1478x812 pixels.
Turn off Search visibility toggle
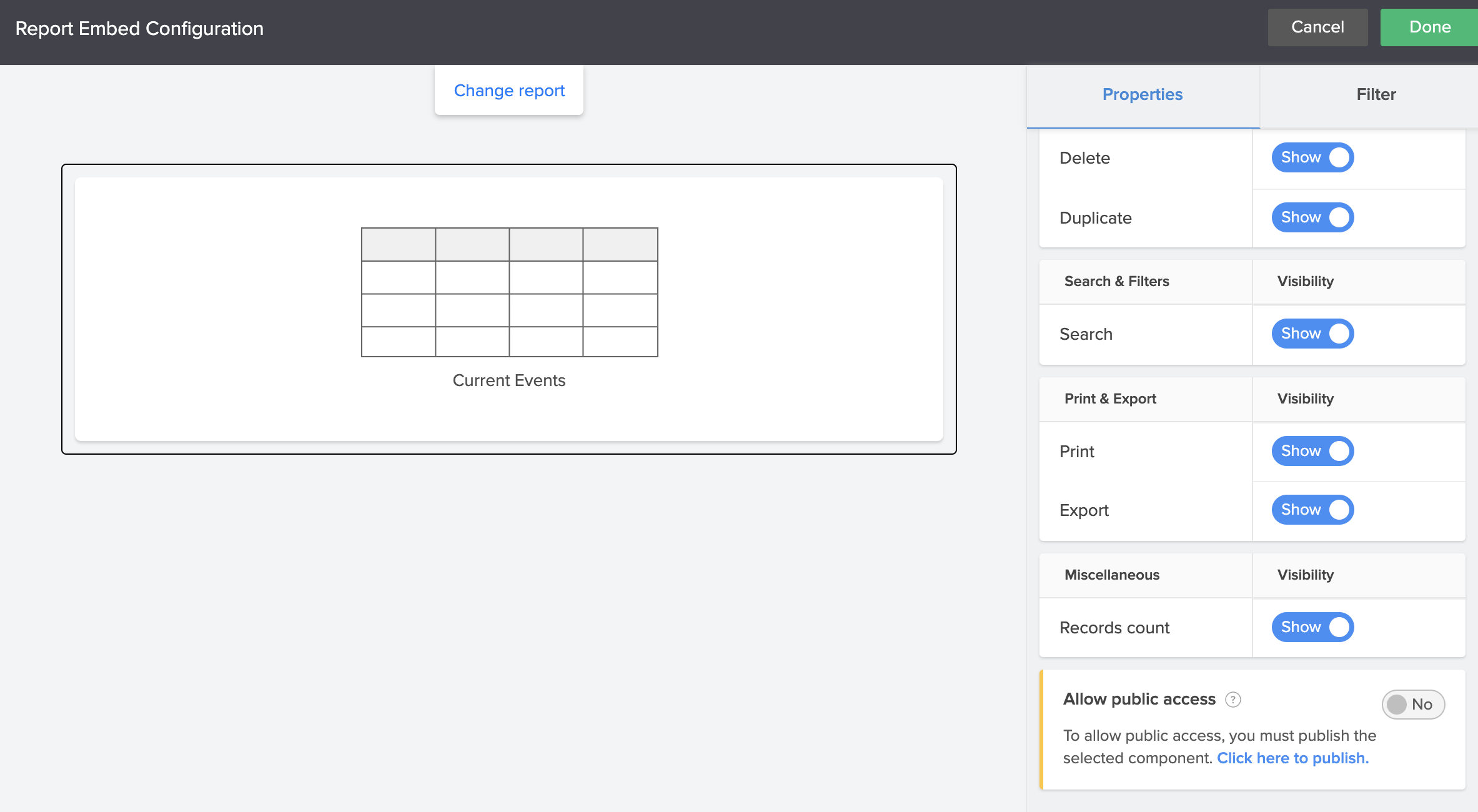point(1312,334)
